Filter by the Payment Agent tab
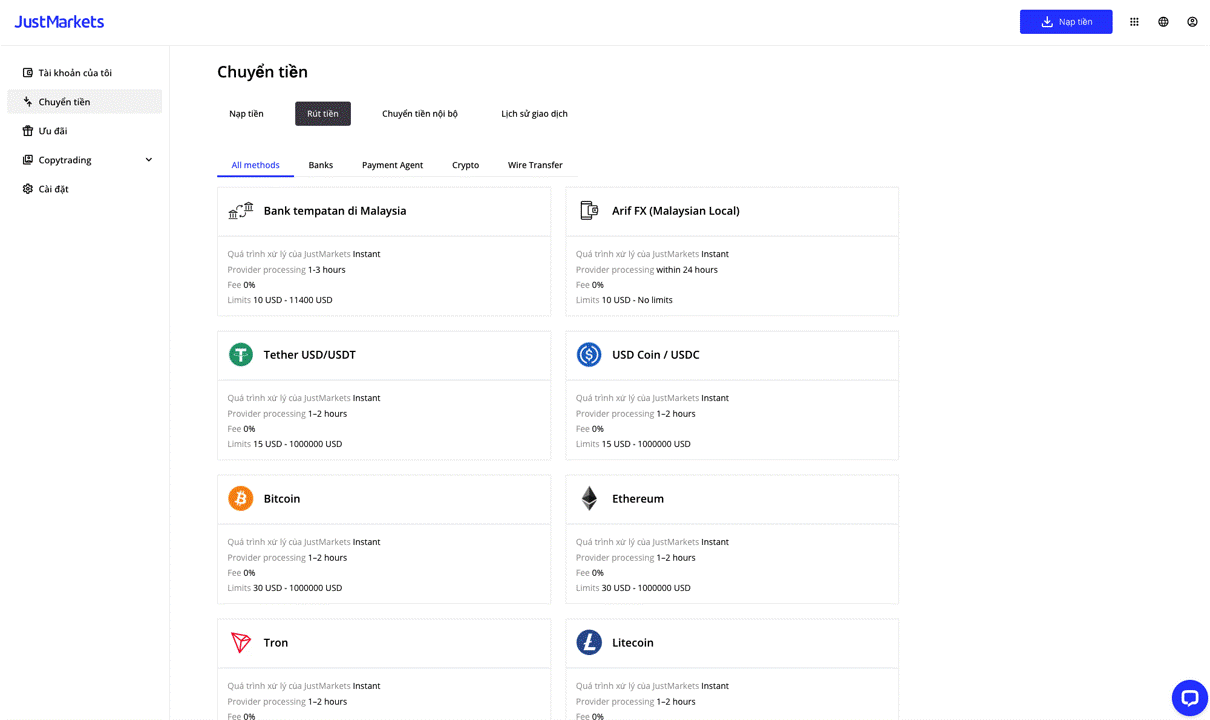1210x720 pixels. pos(392,165)
